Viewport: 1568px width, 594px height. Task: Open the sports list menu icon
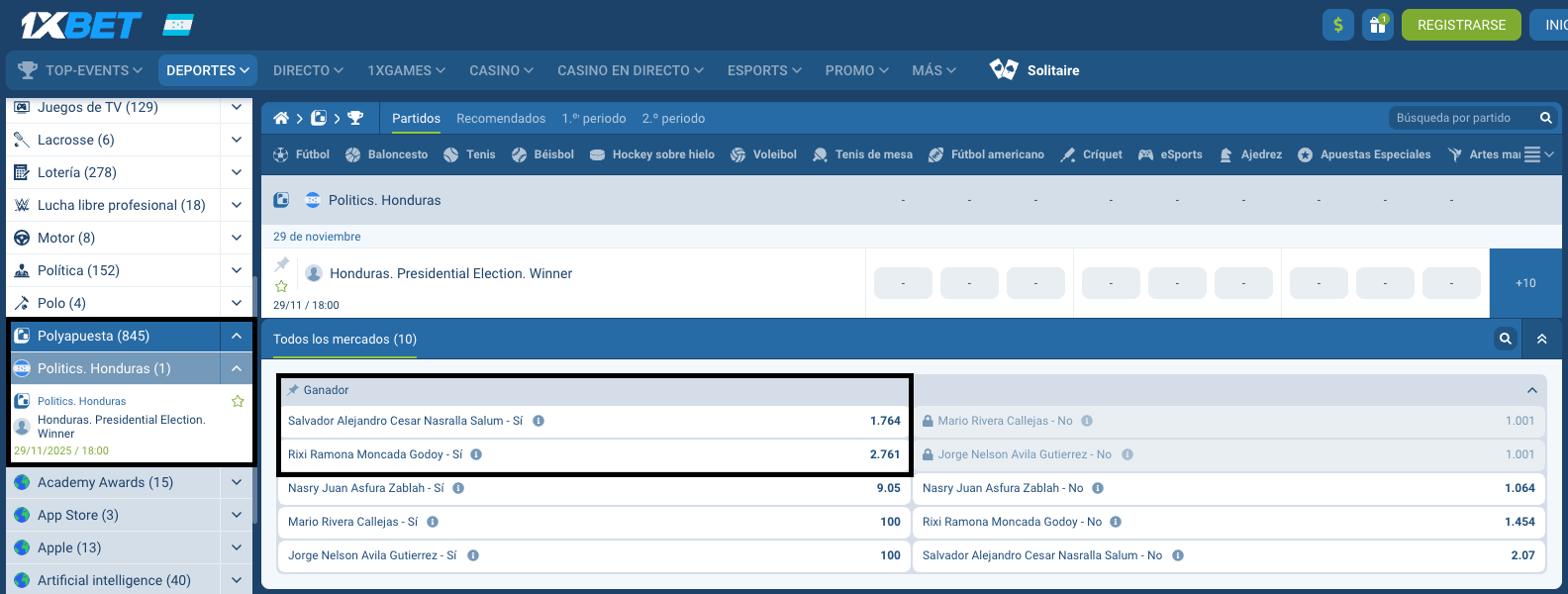[x=1532, y=154]
